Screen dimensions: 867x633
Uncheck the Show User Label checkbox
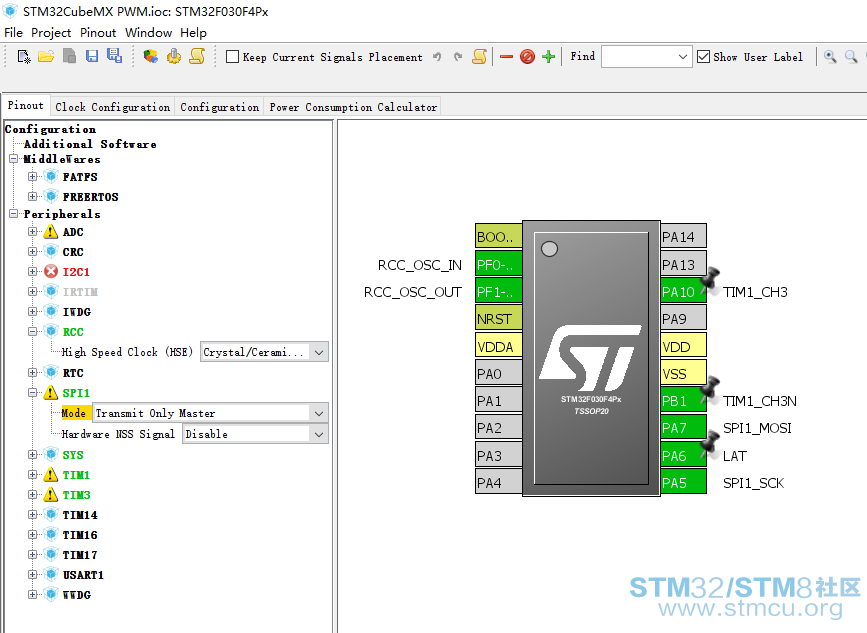coord(703,57)
